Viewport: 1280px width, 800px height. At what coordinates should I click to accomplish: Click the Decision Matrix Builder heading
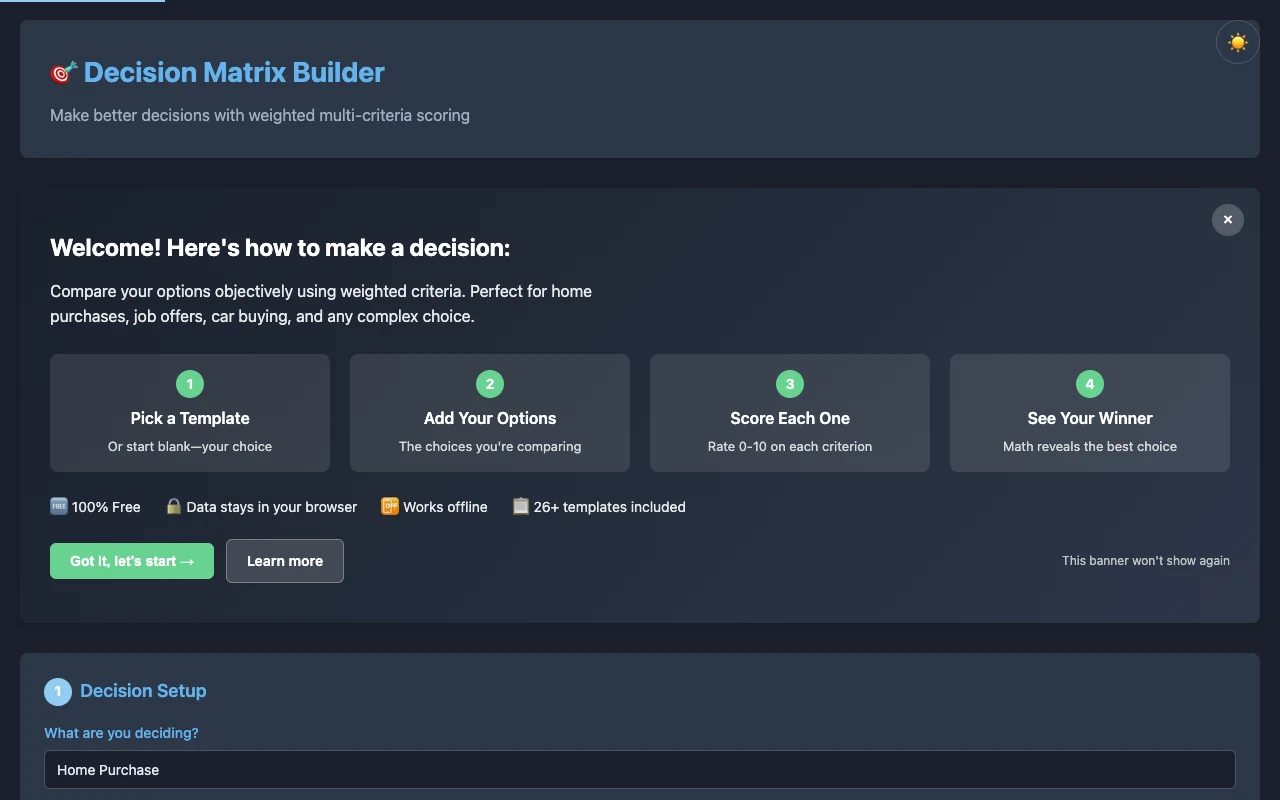(234, 72)
